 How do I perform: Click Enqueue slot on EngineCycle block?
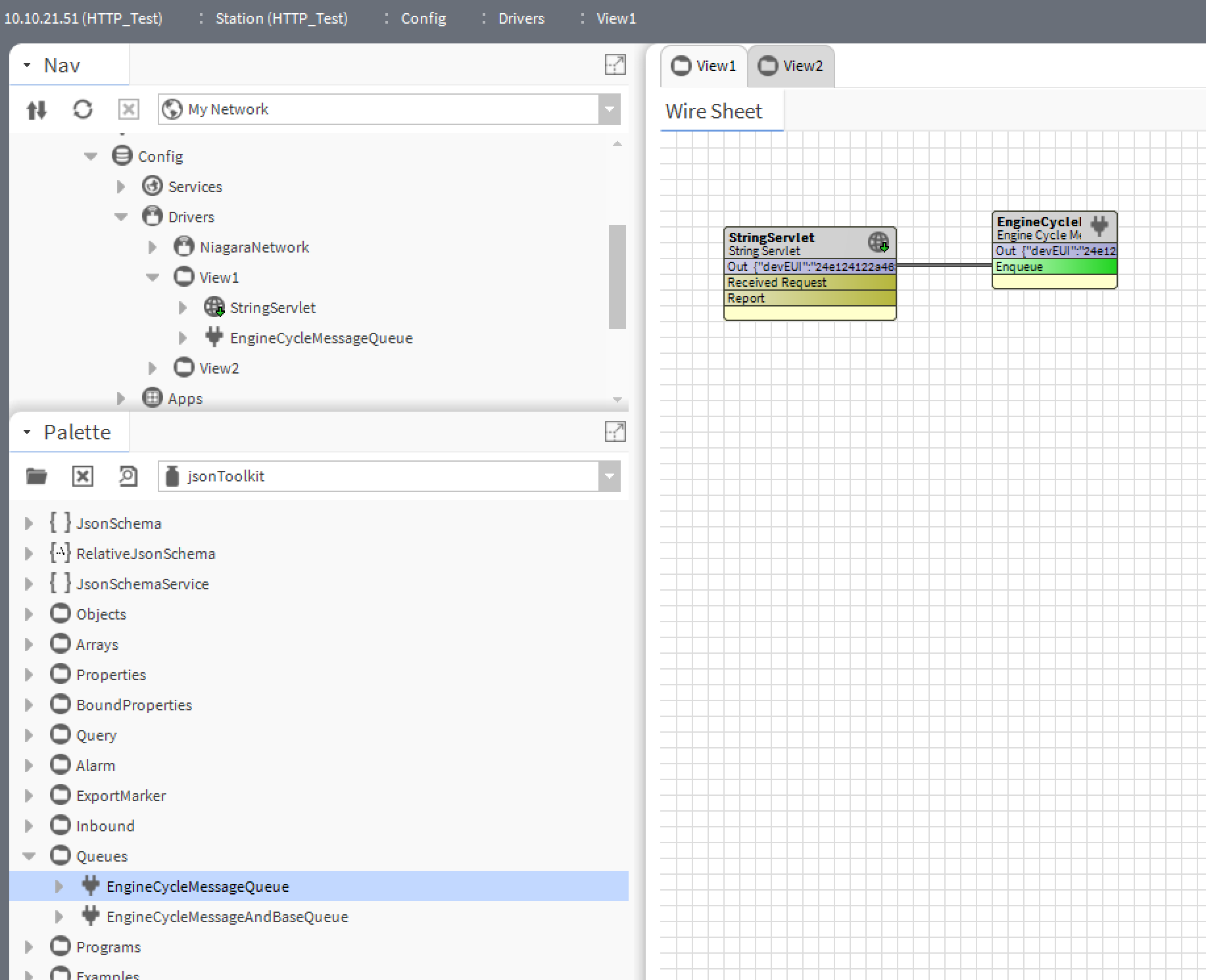tap(1055, 266)
